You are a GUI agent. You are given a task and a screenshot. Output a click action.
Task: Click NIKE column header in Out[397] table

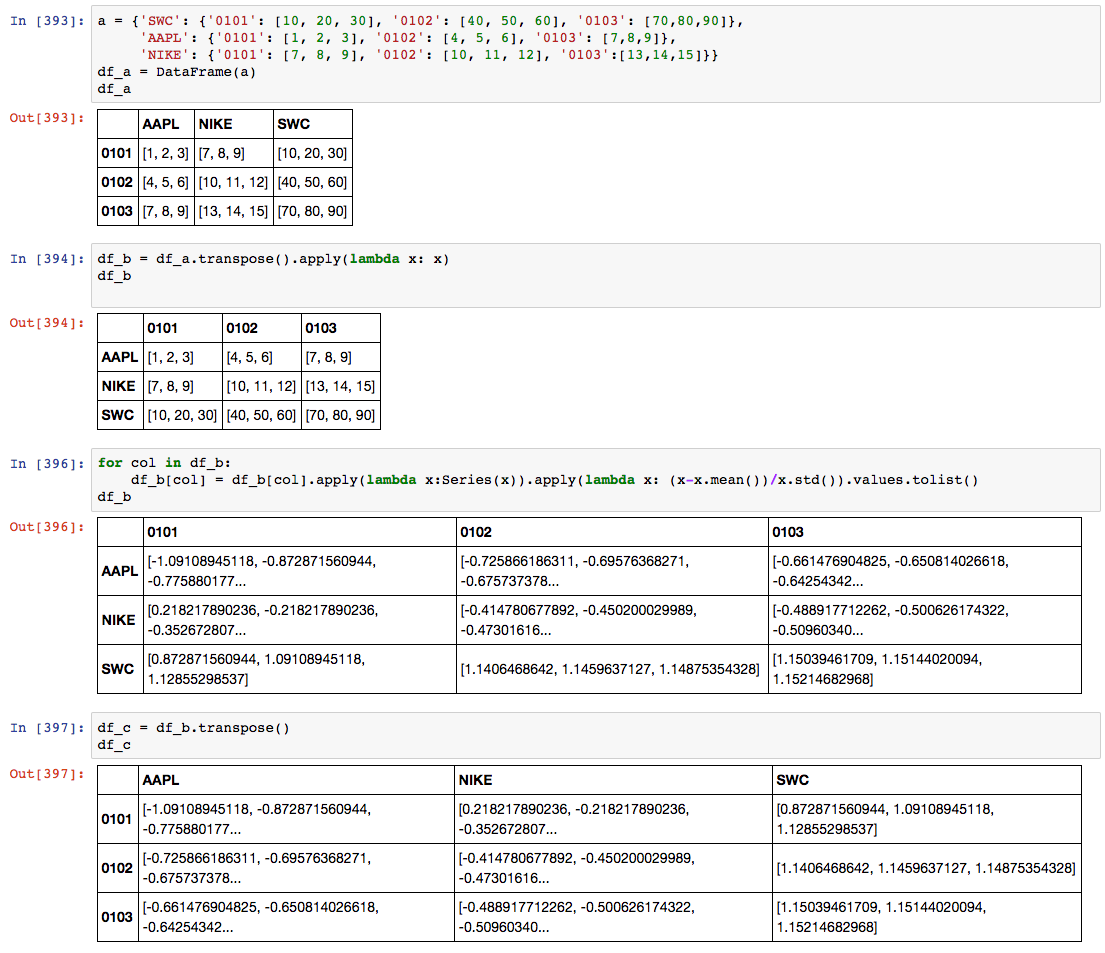point(613,780)
